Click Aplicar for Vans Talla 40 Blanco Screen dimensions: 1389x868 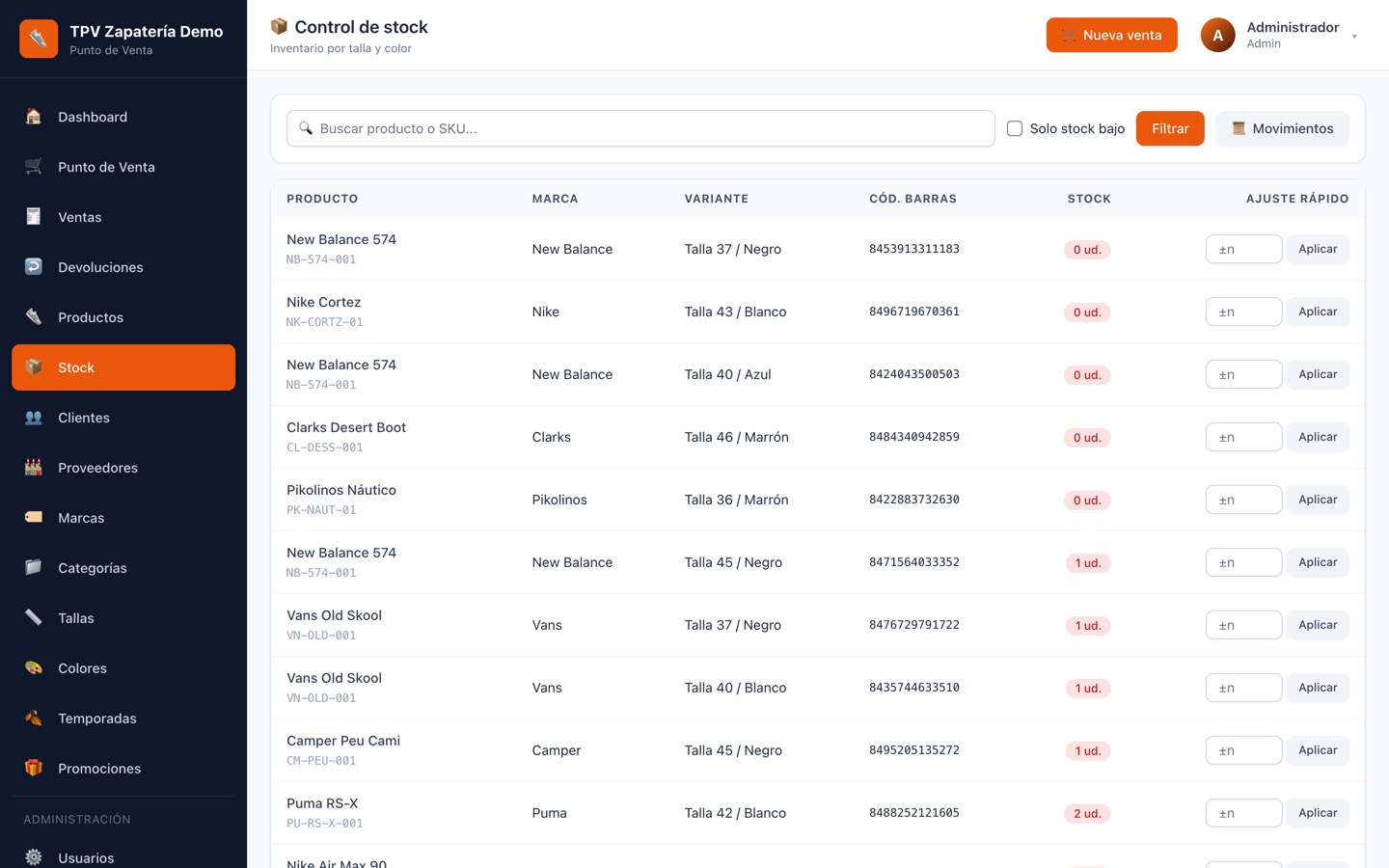coord(1318,688)
